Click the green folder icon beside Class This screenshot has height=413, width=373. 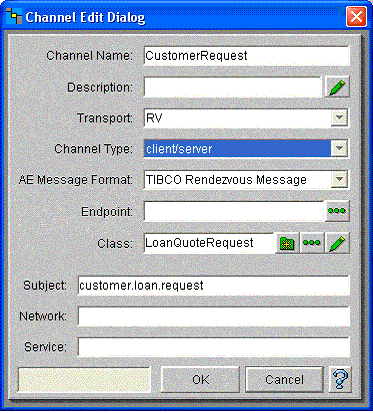pos(287,243)
